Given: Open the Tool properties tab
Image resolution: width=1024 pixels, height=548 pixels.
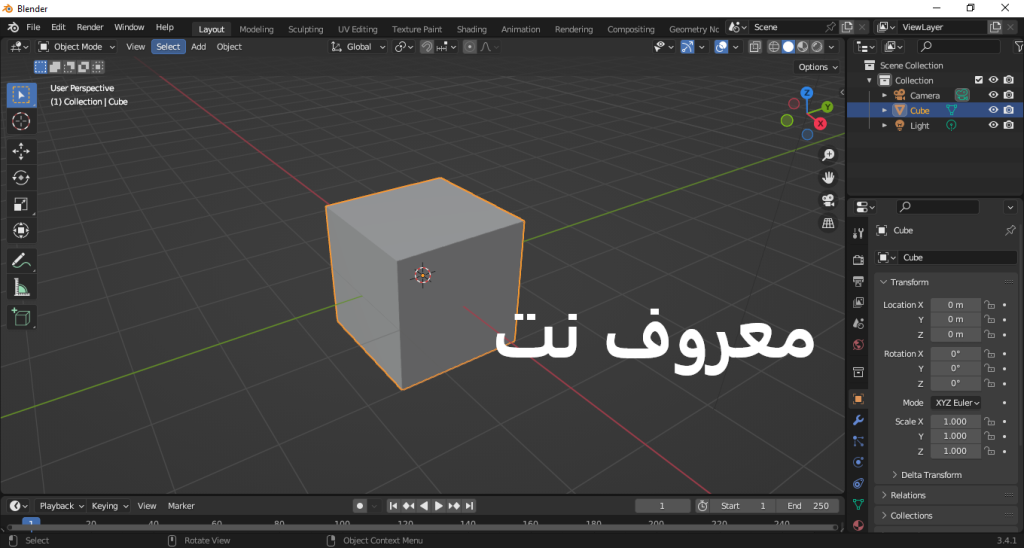Looking at the screenshot, I should click(x=858, y=234).
